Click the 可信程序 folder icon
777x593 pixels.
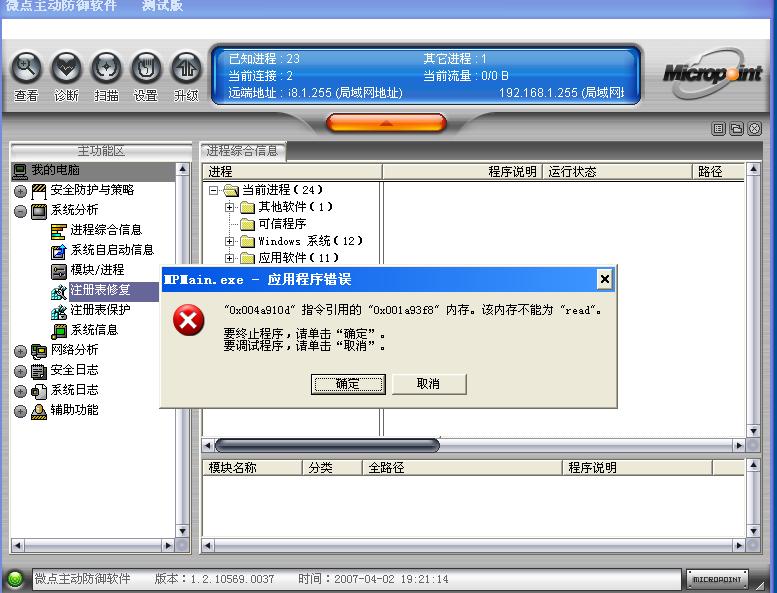247,224
